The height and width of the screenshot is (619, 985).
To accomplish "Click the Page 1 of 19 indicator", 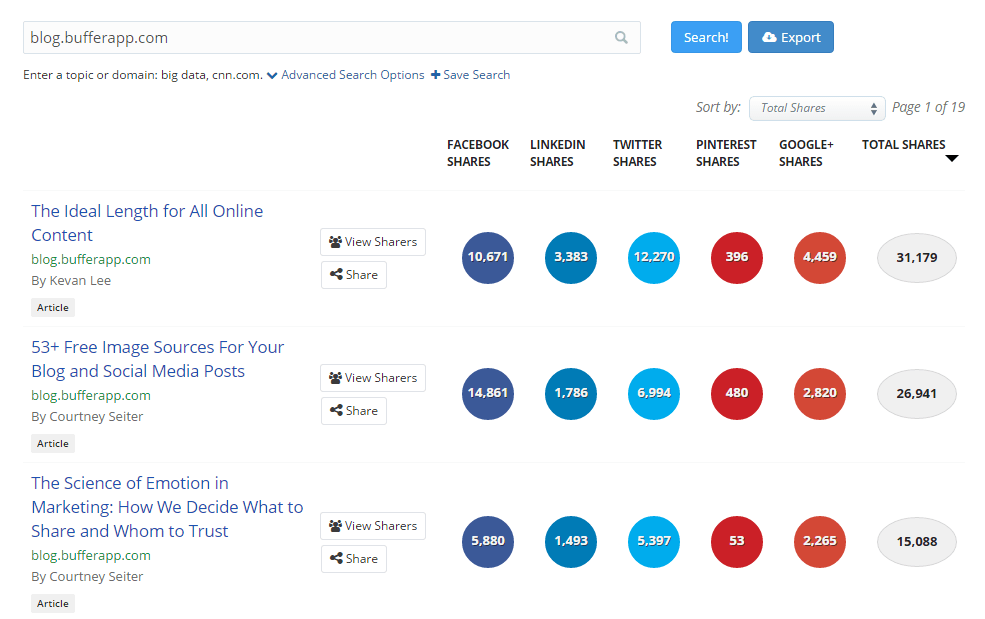I will (928, 107).
